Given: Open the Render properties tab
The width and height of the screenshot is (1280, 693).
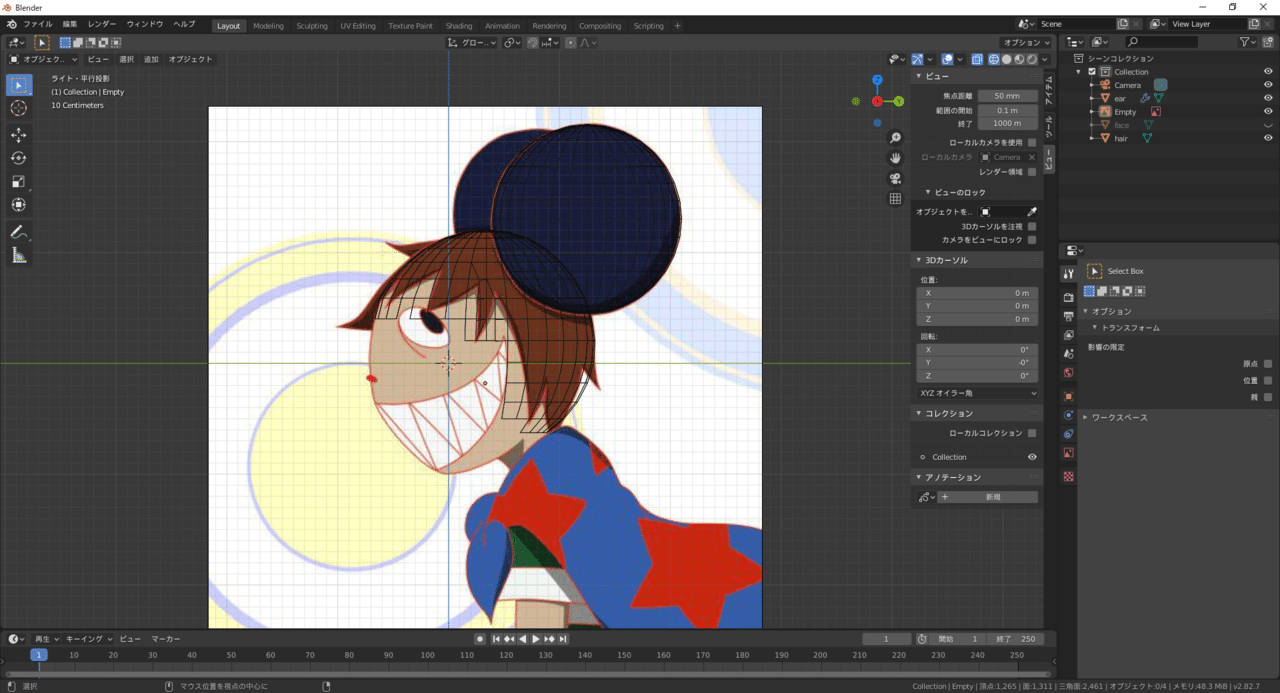Looking at the screenshot, I should point(1068,297).
